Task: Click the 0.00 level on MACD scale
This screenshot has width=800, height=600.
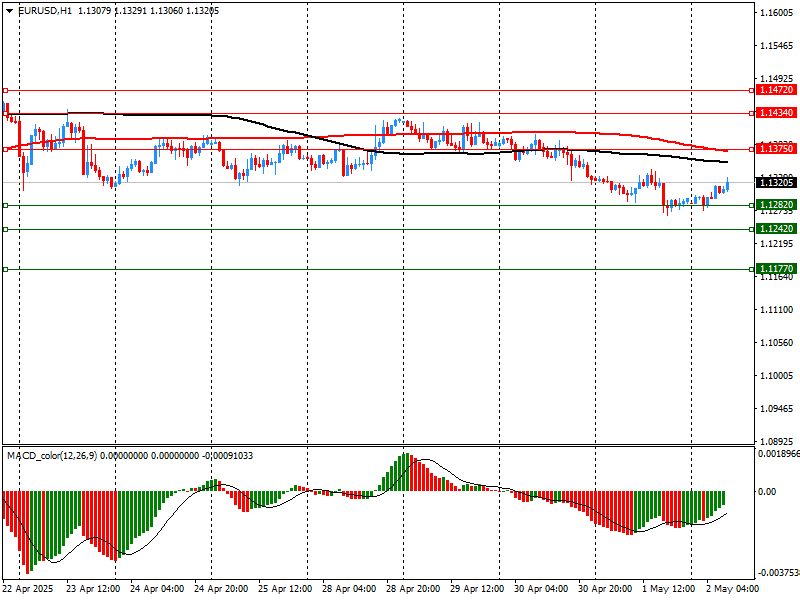Action: pyautogui.click(x=767, y=491)
